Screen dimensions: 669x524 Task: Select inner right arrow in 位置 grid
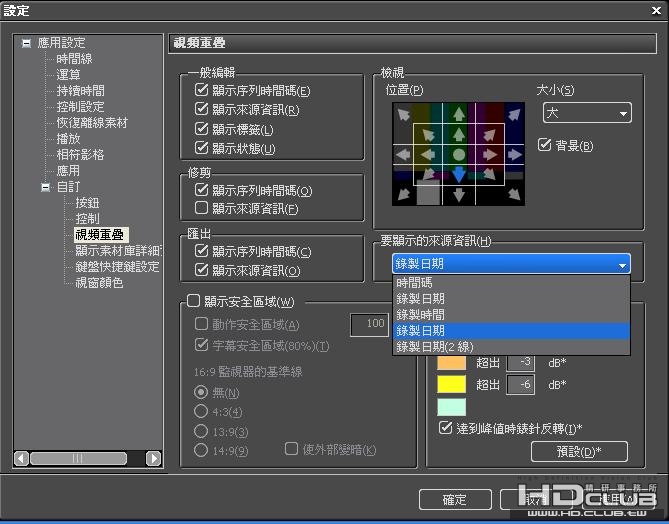(x=490, y=154)
